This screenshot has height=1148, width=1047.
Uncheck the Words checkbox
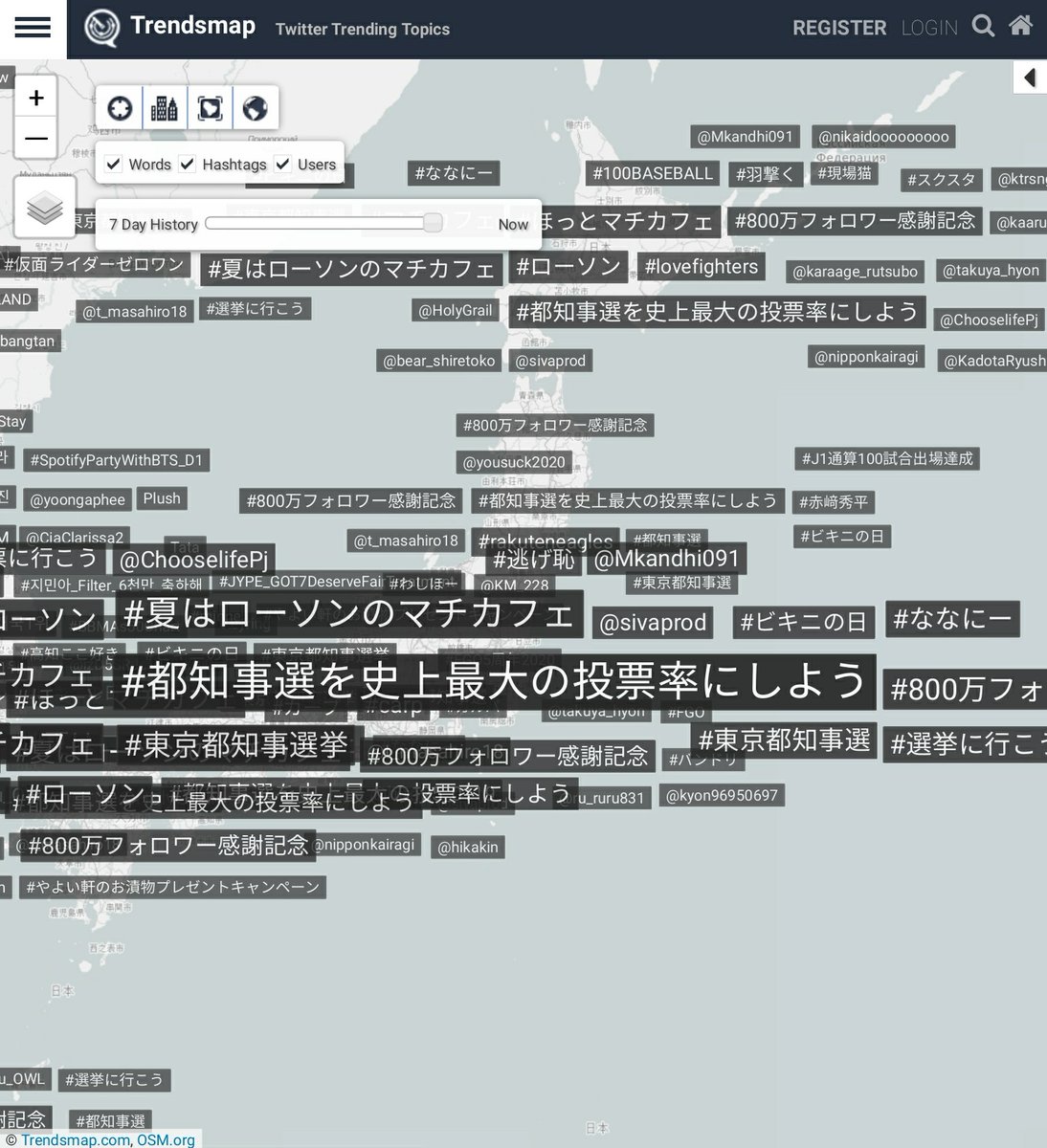click(113, 164)
